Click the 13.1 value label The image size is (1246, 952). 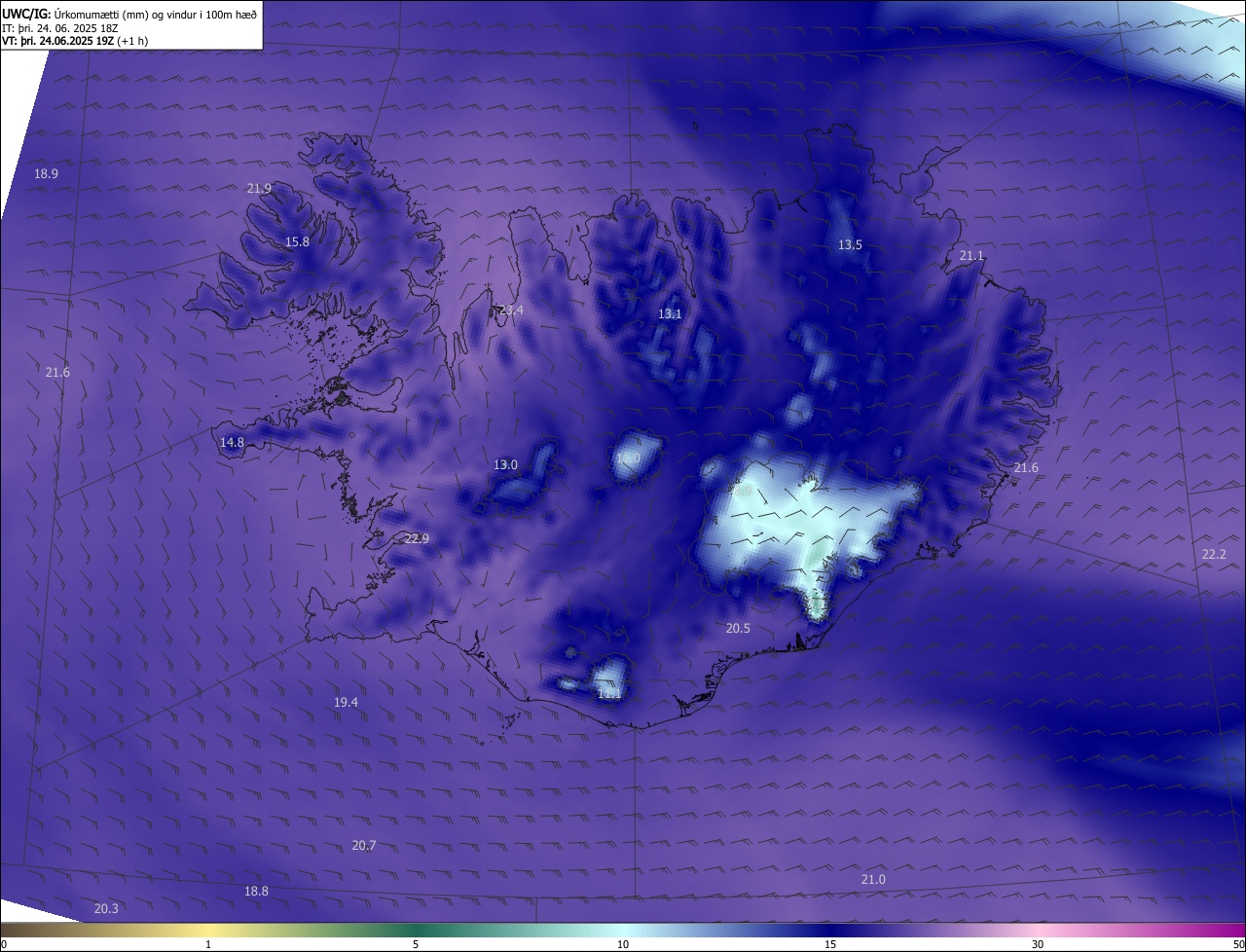pos(670,313)
